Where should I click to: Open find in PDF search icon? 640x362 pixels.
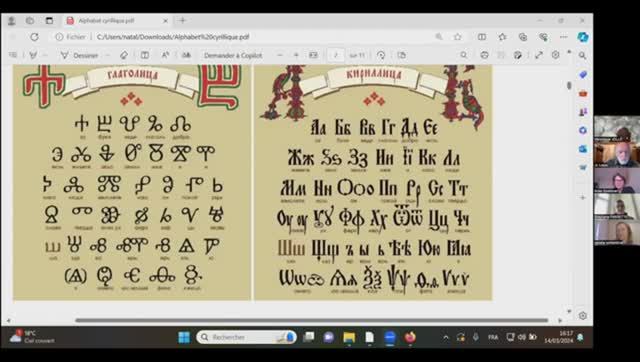click(464, 55)
